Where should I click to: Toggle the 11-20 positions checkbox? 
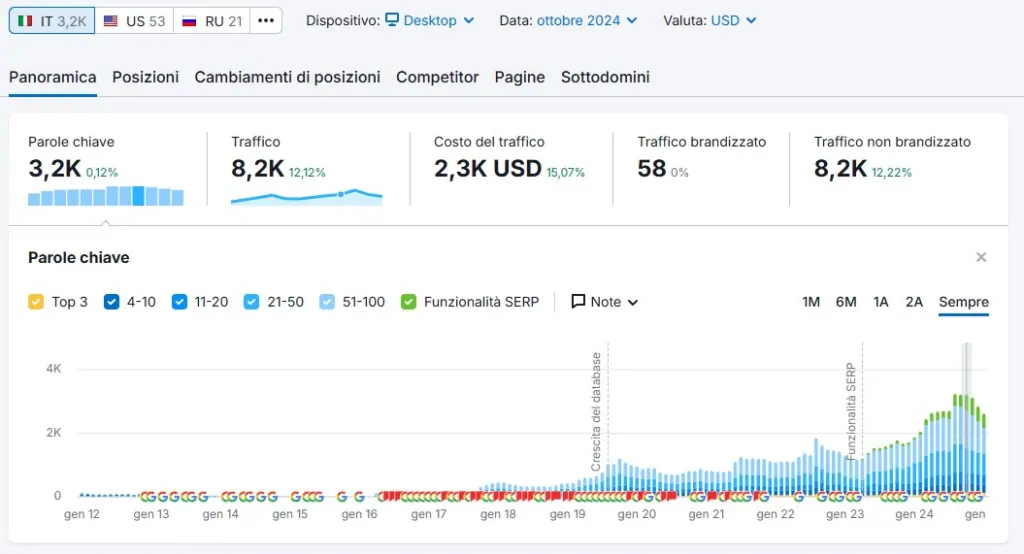tap(180, 302)
